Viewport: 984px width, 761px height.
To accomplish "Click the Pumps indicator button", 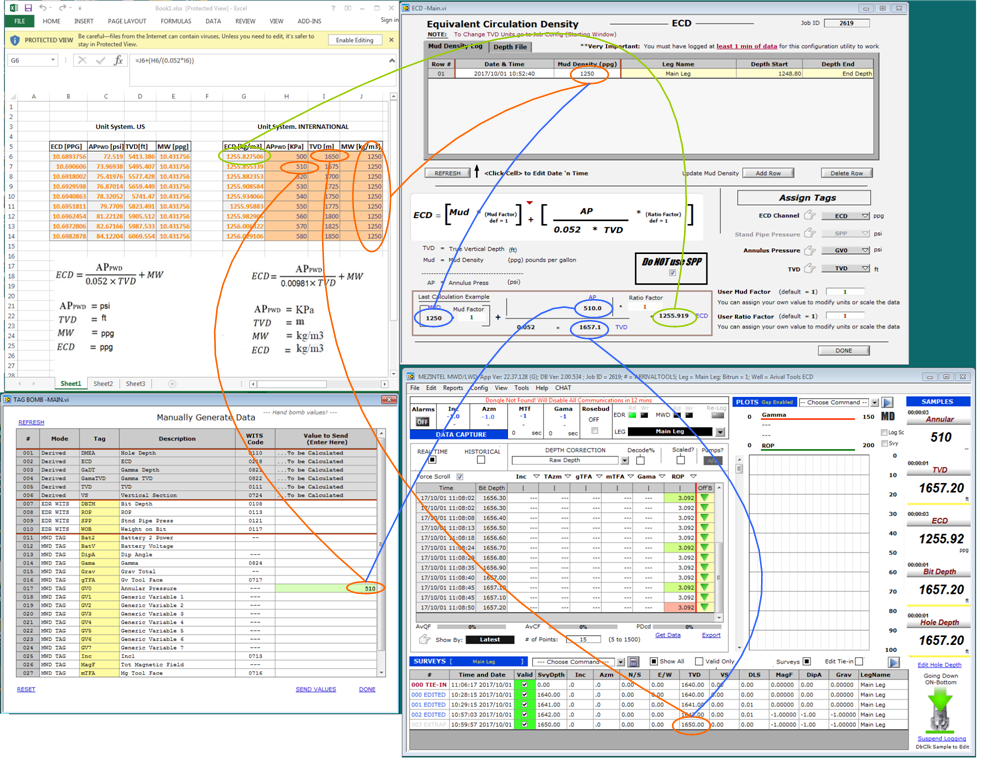I will [x=712, y=460].
